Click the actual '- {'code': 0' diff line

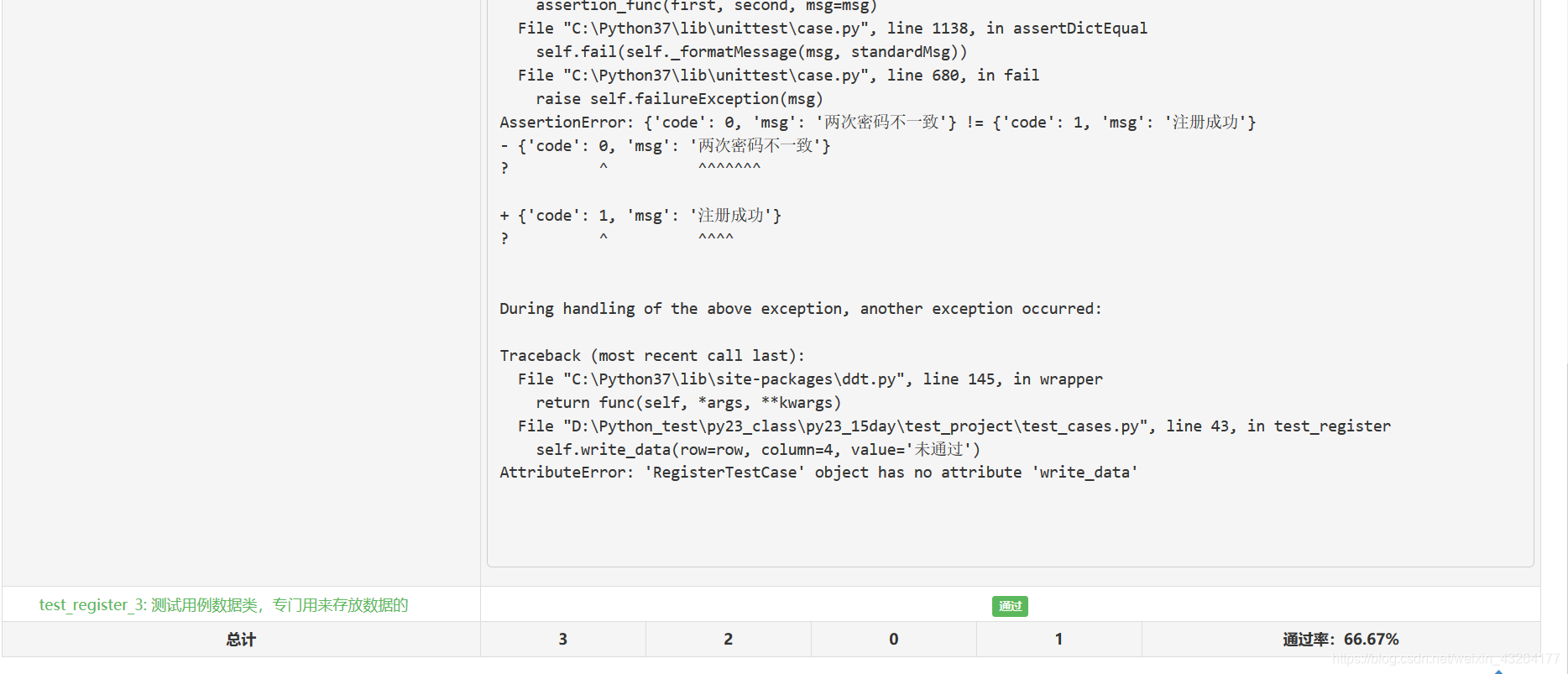(x=665, y=146)
